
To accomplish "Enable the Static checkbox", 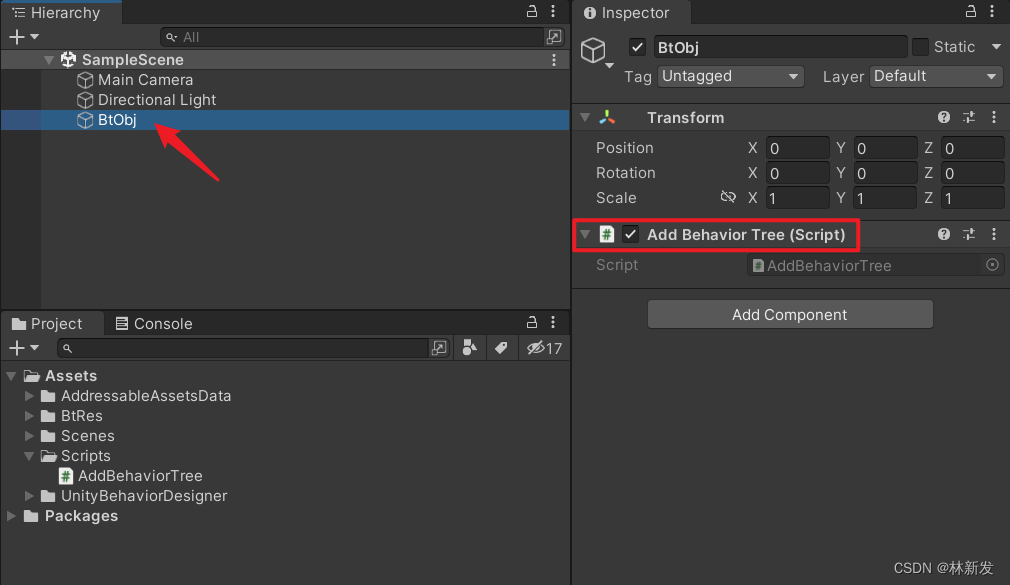I will click(x=920, y=47).
